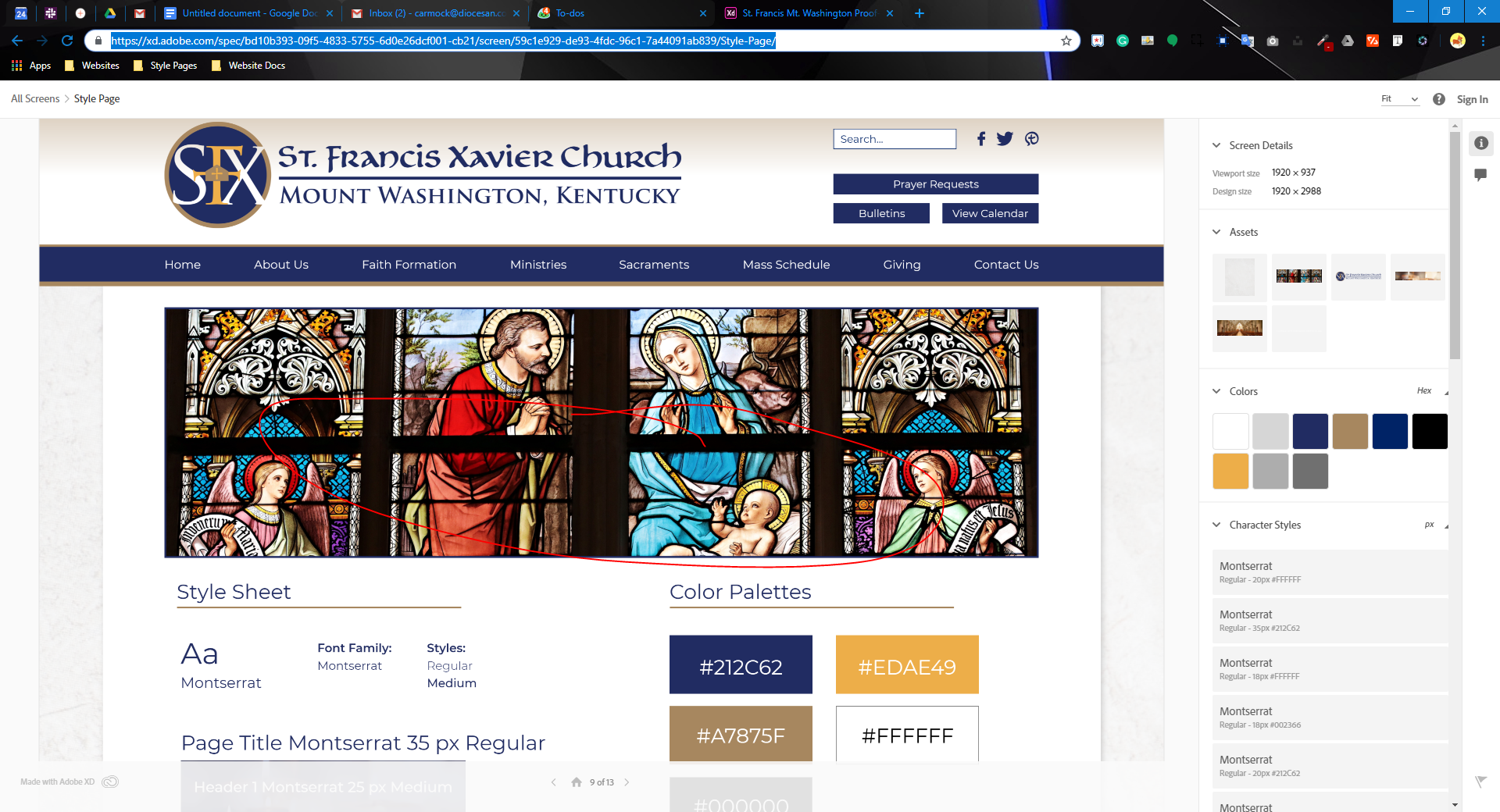Collapse the Assets section
The height and width of the screenshot is (812, 1500).
1216,232
